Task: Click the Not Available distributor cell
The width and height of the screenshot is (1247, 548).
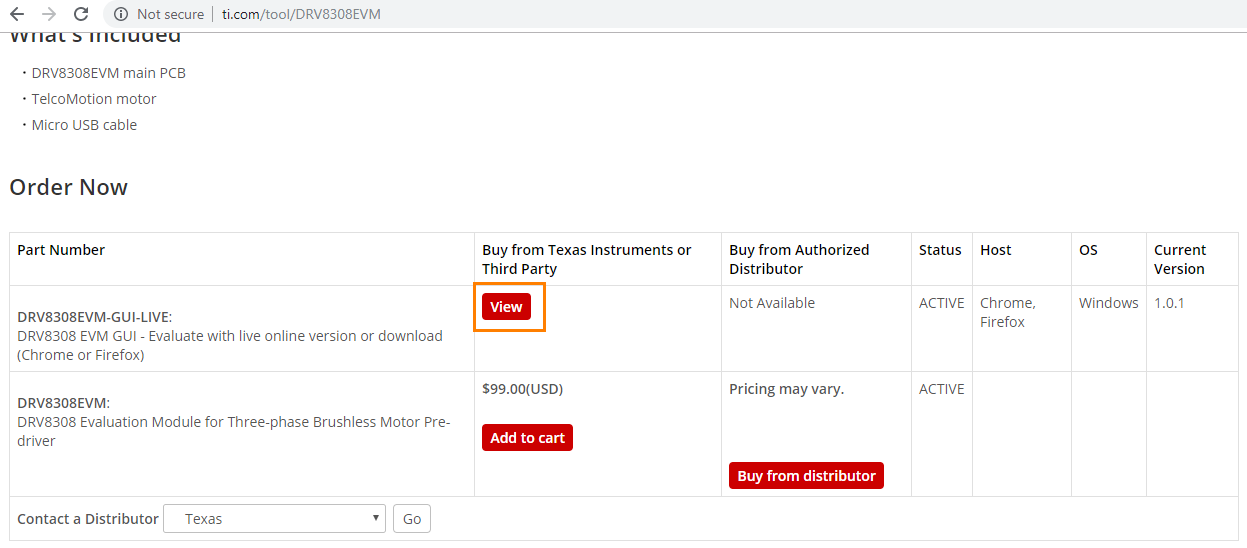Action: click(x=772, y=303)
